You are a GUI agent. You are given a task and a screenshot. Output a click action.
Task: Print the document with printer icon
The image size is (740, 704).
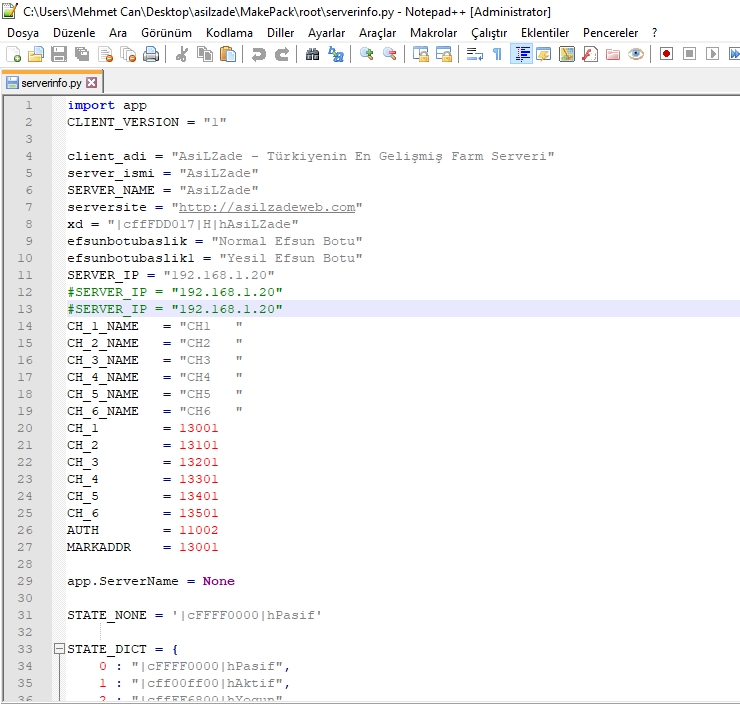[151, 54]
